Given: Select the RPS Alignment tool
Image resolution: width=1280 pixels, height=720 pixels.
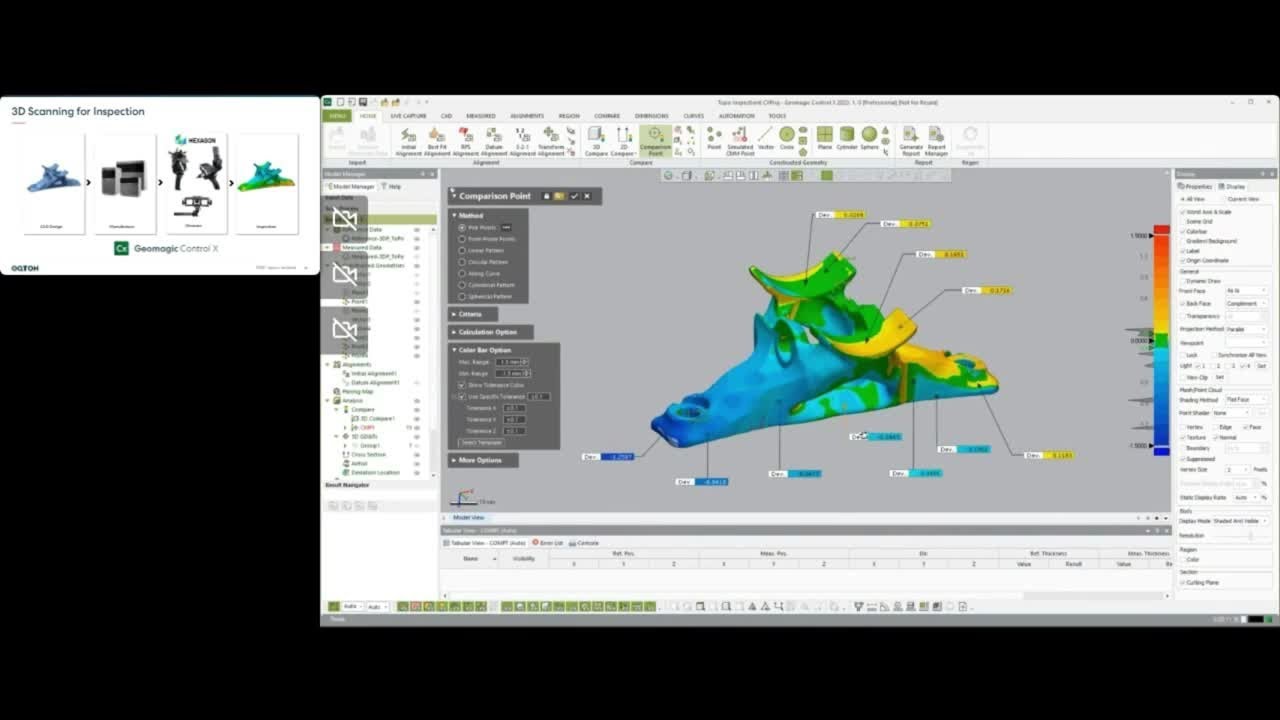Looking at the screenshot, I should (465, 140).
